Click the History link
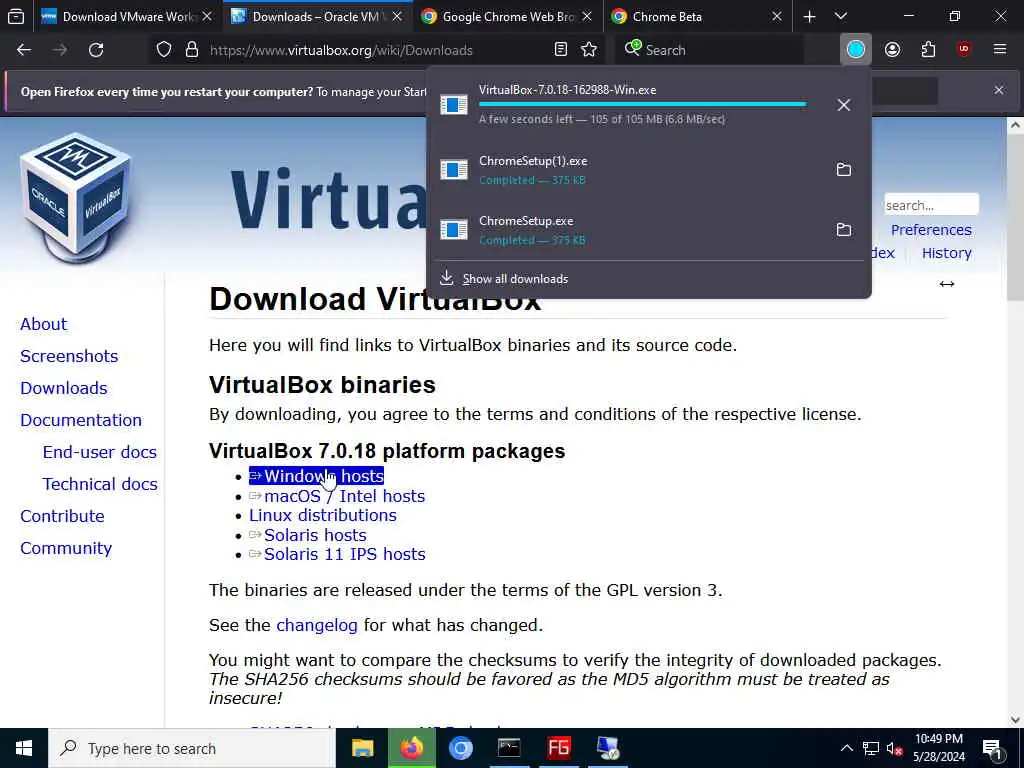 click(x=947, y=253)
